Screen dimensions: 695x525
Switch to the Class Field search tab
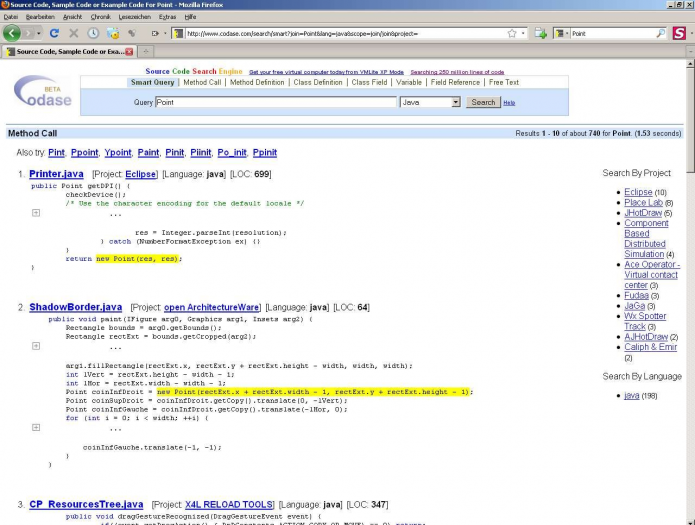click(369, 82)
